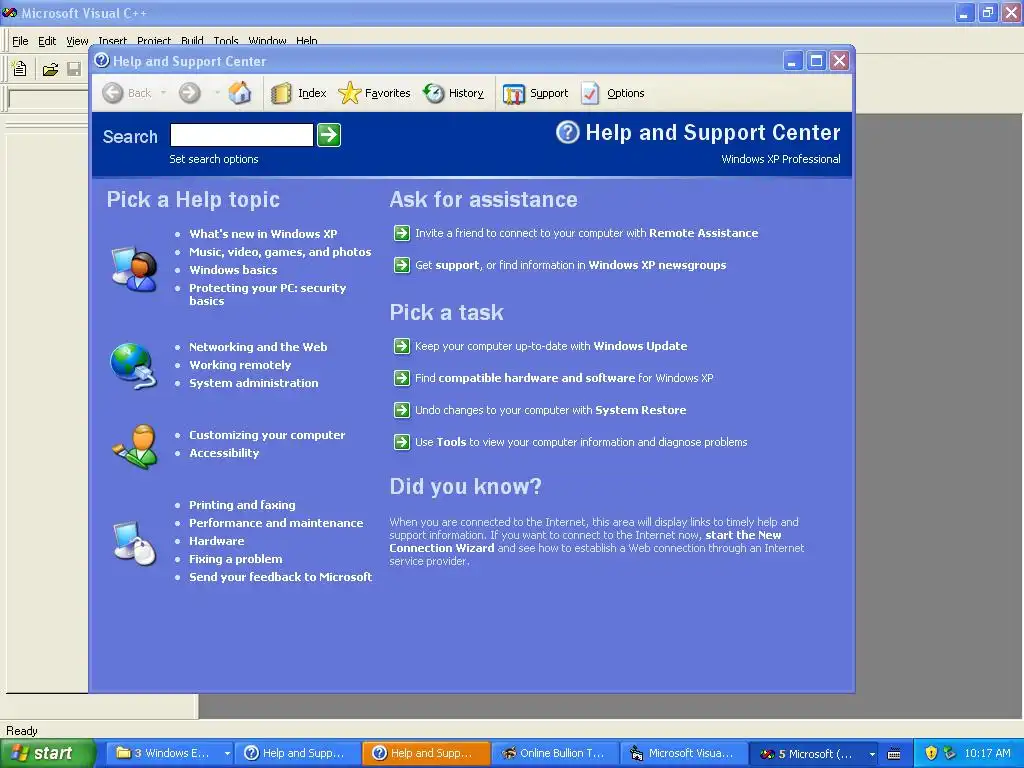Image resolution: width=1024 pixels, height=768 pixels.
Task: Click the Open folder icon in Visual C++
Action: [x=50, y=69]
